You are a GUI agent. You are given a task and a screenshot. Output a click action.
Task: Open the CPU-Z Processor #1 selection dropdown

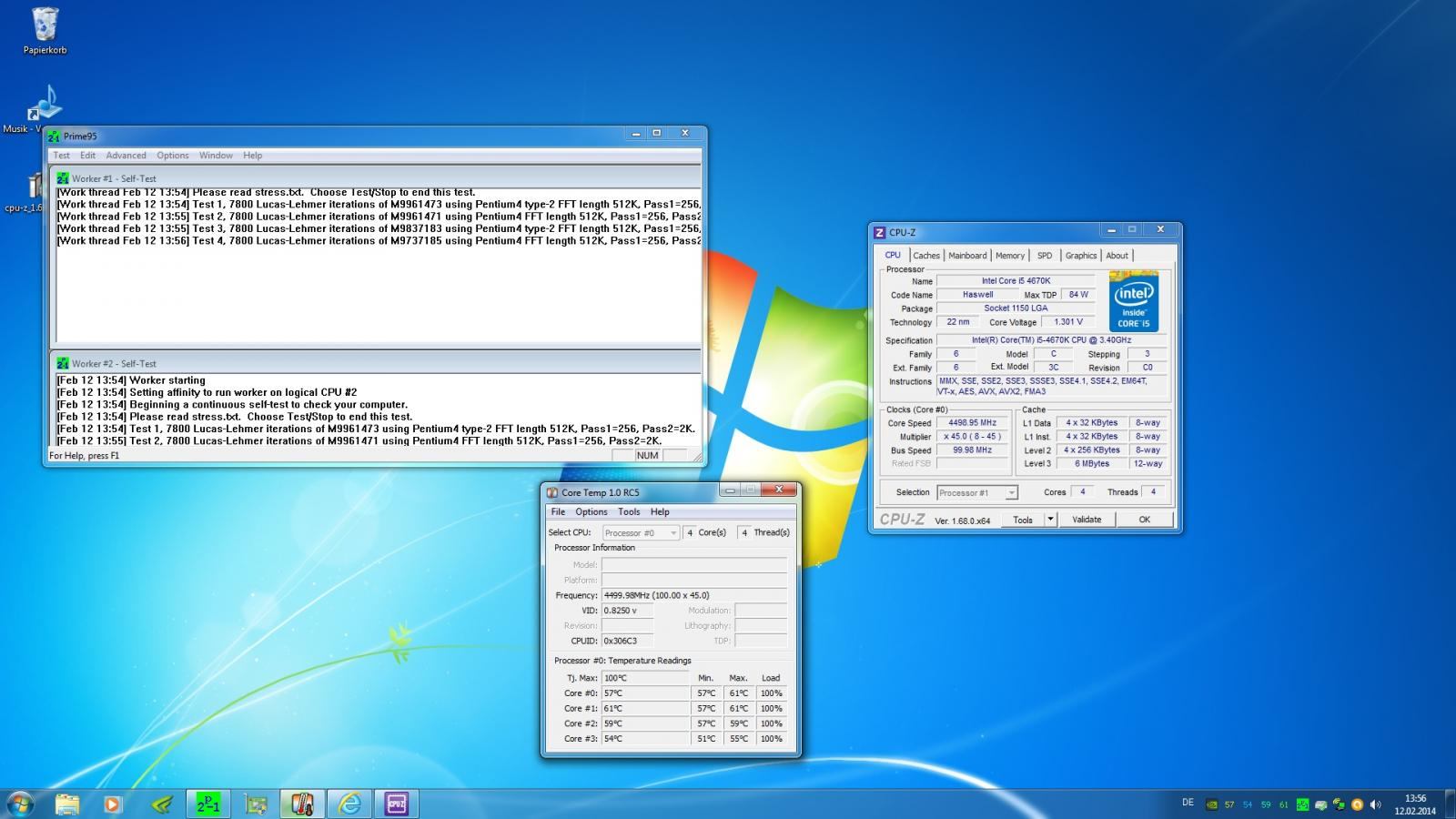tap(976, 492)
